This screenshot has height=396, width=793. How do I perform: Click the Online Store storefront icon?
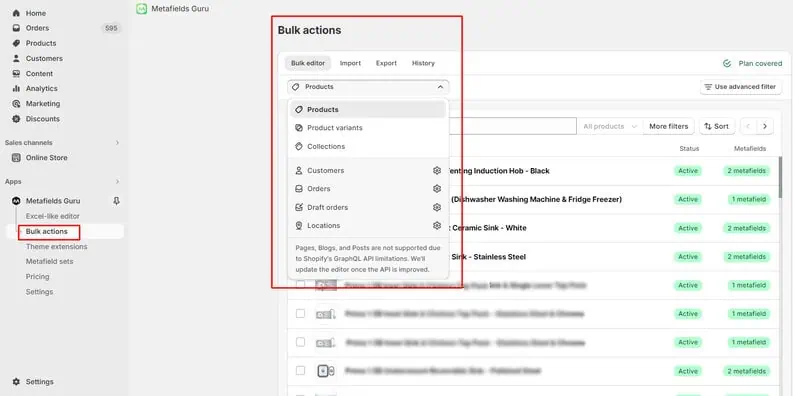coord(16,158)
